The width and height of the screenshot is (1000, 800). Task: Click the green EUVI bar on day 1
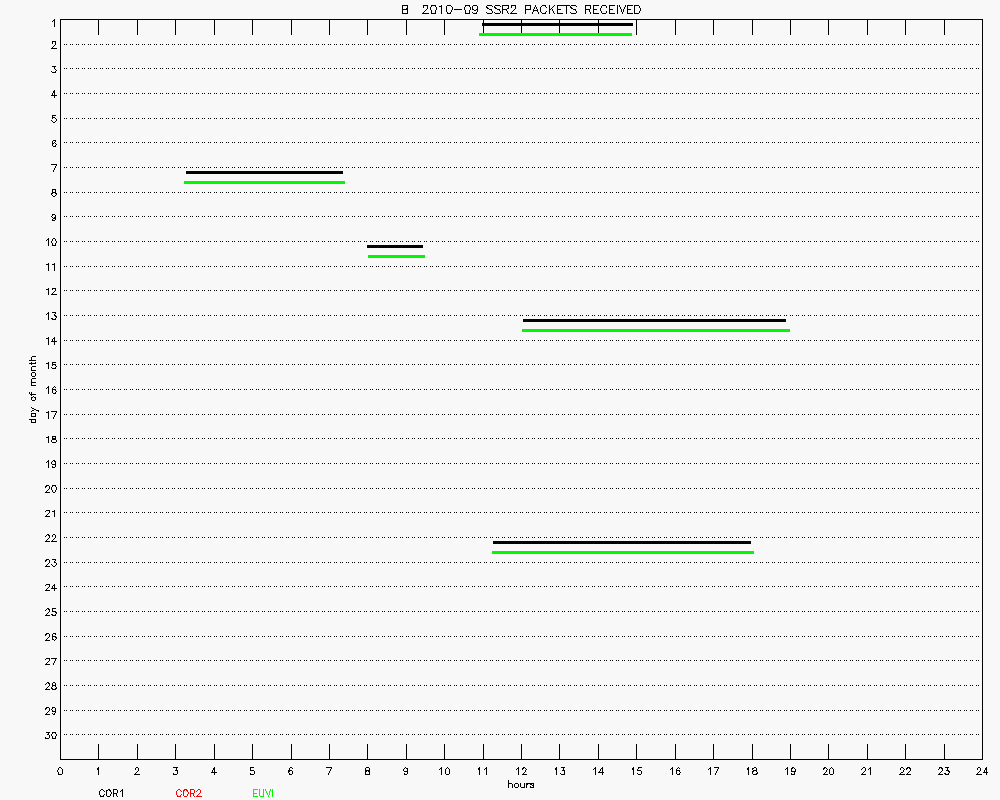pos(555,34)
